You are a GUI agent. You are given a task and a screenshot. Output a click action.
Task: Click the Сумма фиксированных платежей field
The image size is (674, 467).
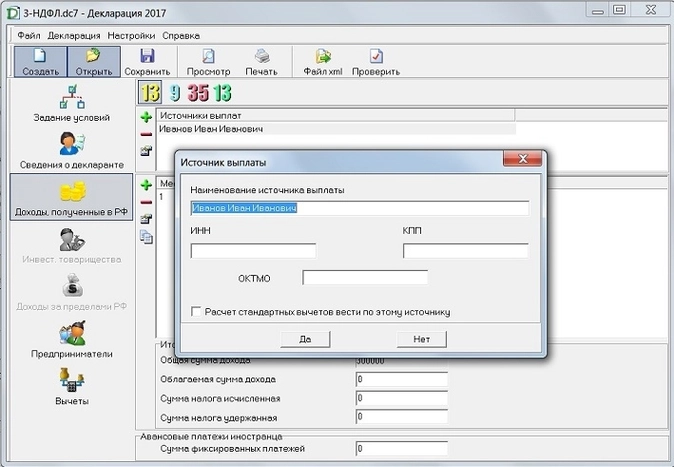tap(401, 449)
